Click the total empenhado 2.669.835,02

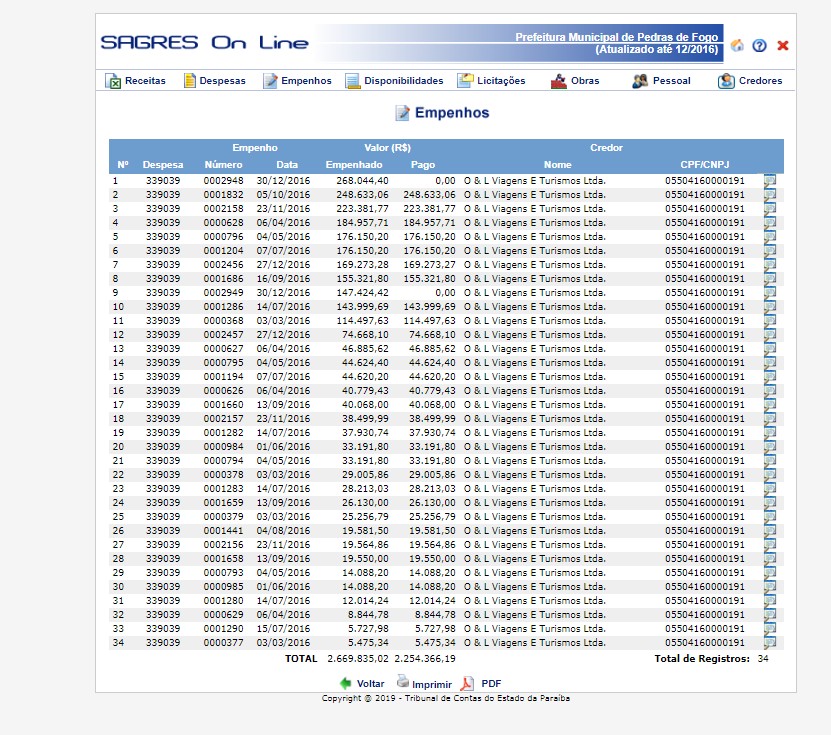pos(358,659)
